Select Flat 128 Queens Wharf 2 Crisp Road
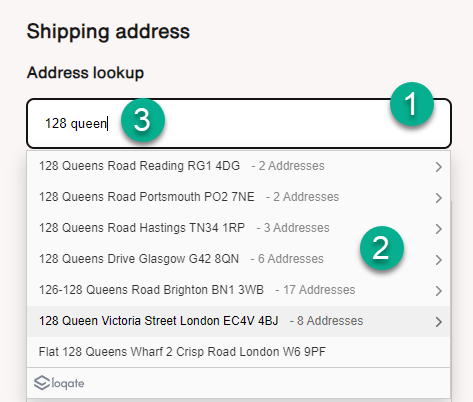The height and width of the screenshot is (402, 473). click(238, 352)
